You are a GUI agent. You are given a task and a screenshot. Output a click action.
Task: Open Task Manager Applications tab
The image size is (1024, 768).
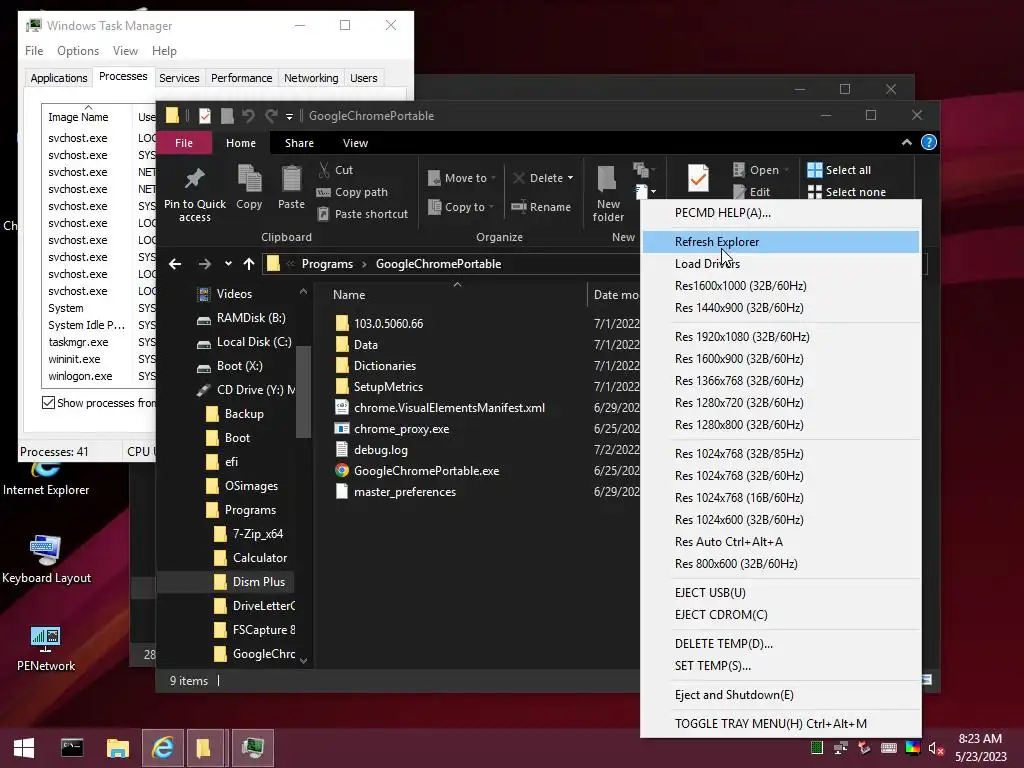tap(59, 78)
